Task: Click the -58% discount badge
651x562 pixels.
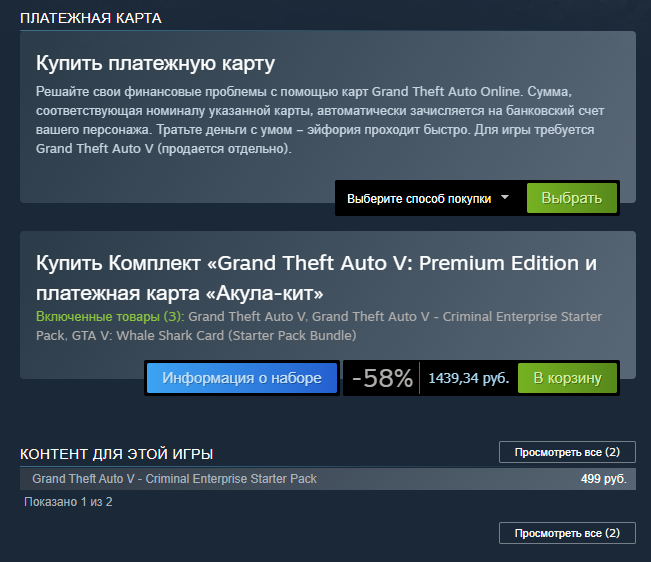Action: [381, 378]
